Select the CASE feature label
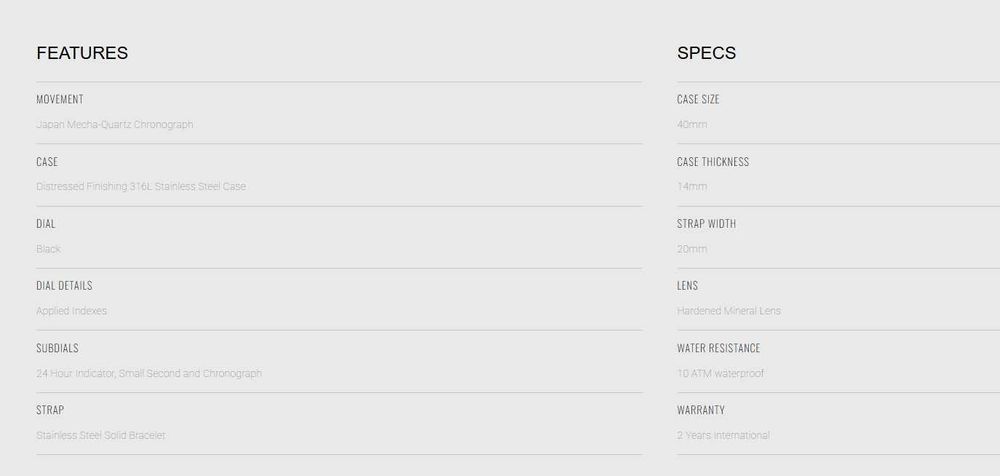The height and width of the screenshot is (476, 1000). [x=47, y=162]
